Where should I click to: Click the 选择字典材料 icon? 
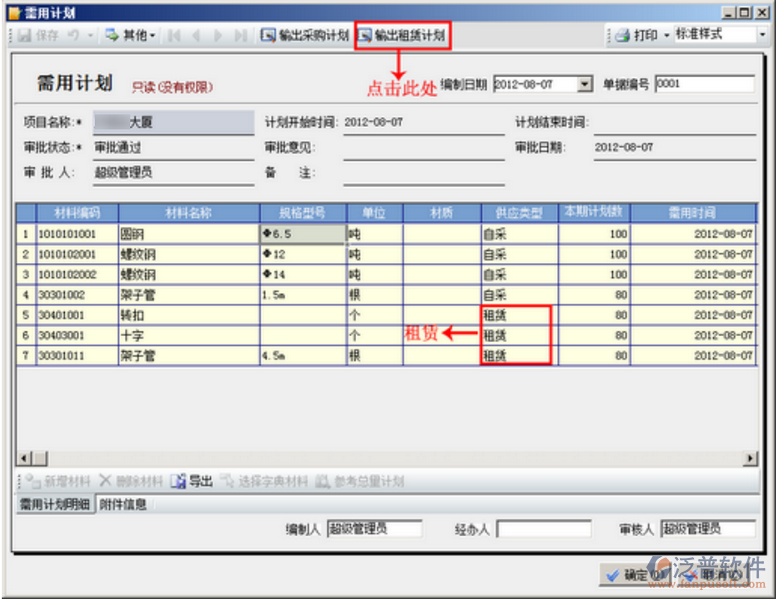click(227, 482)
